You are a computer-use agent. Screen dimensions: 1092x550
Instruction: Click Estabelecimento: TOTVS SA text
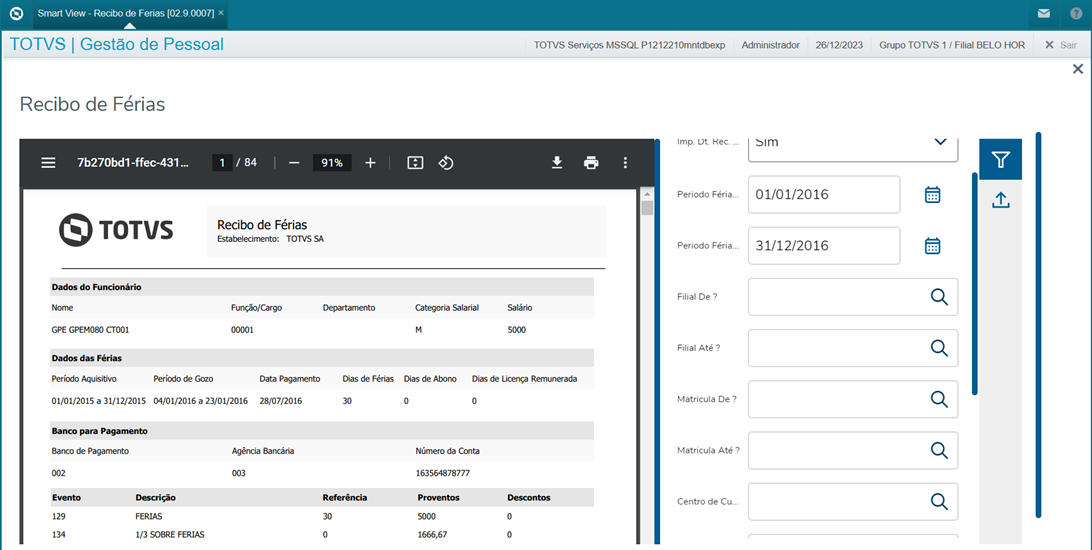270,239
